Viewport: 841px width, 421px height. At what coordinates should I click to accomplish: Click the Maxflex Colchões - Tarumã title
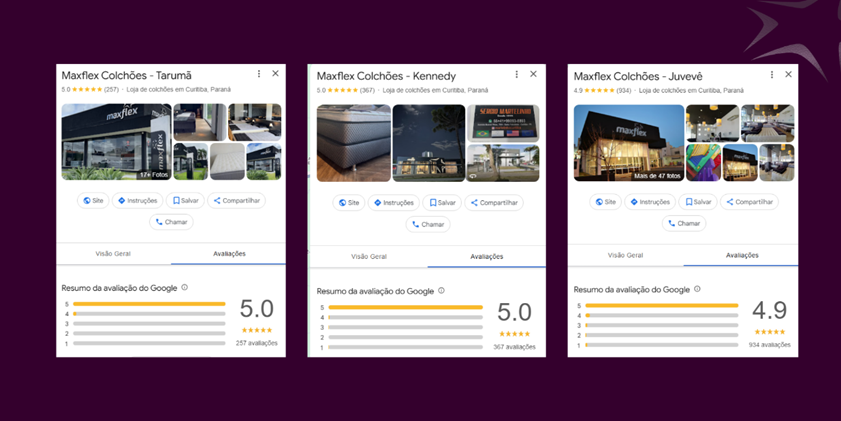click(x=127, y=75)
